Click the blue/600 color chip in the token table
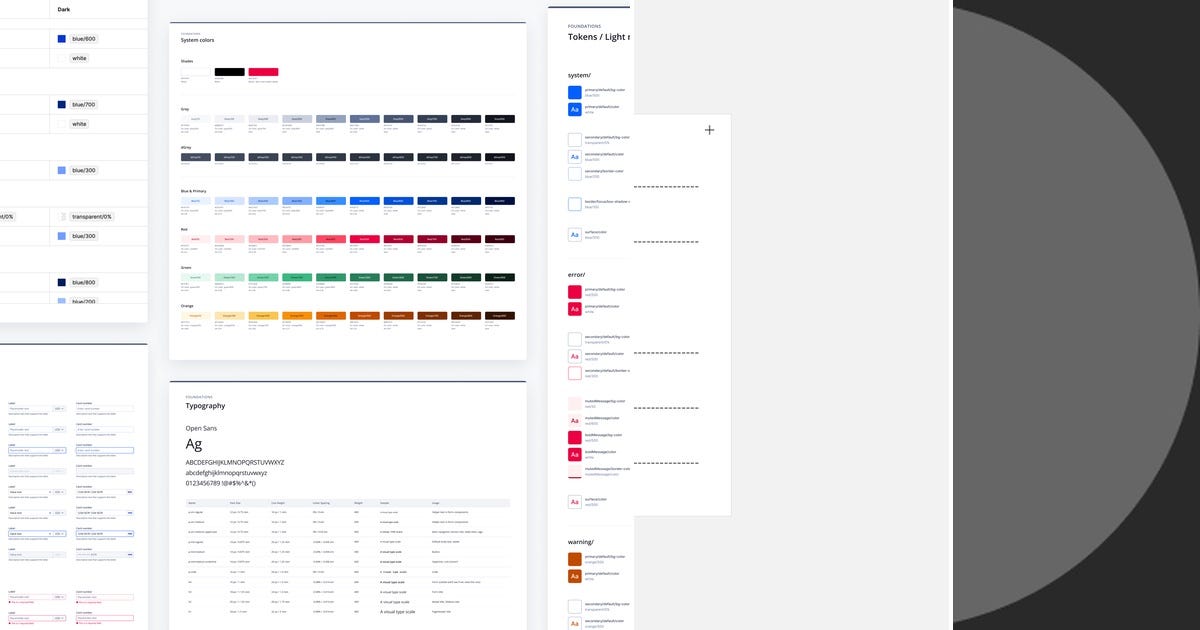 [62, 38]
